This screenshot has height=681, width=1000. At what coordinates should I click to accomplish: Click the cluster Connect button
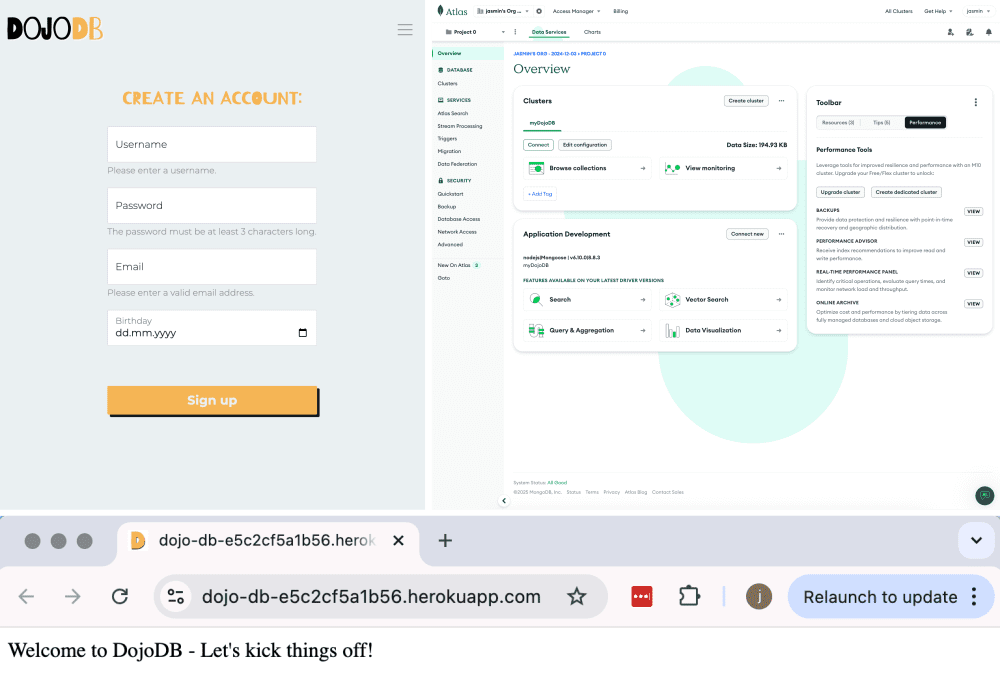click(x=538, y=145)
